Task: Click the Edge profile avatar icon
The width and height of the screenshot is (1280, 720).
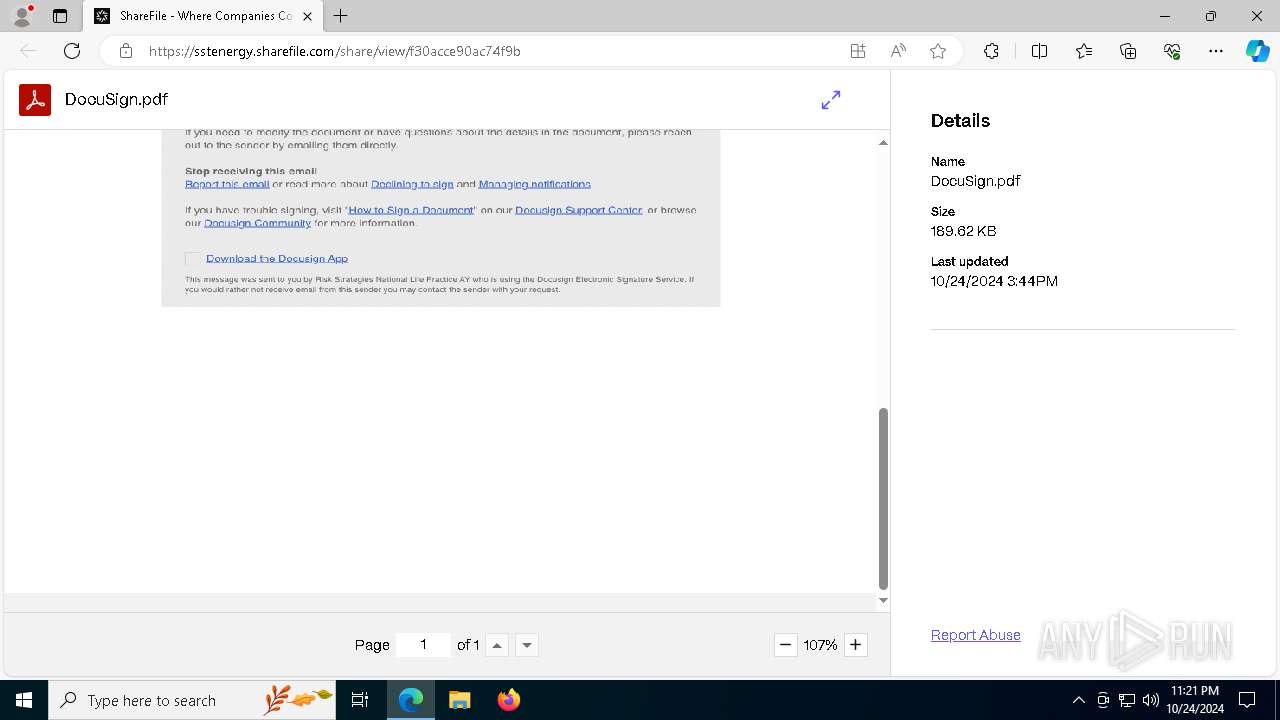Action: [x=22, y=16]
